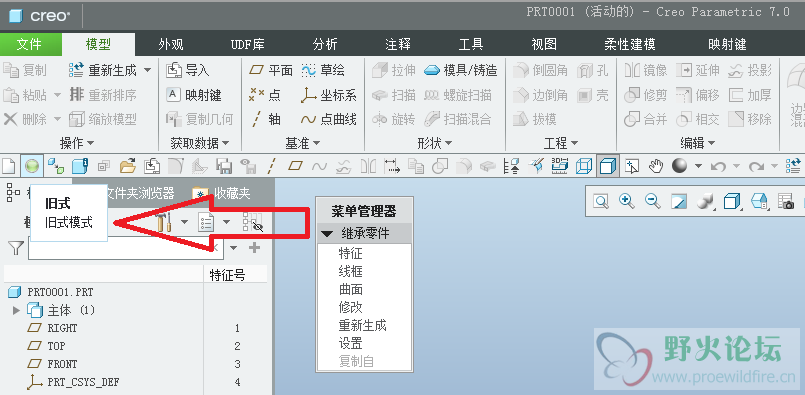Expand the 主体 (1) tree node
The image size is (805, 395).
tap(16, 310)
